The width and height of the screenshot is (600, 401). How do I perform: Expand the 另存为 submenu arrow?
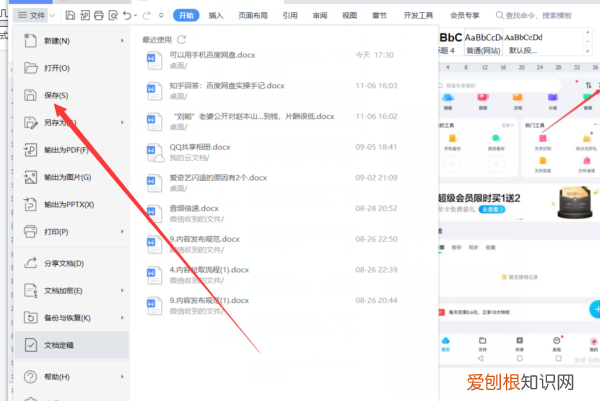point(122,122)
